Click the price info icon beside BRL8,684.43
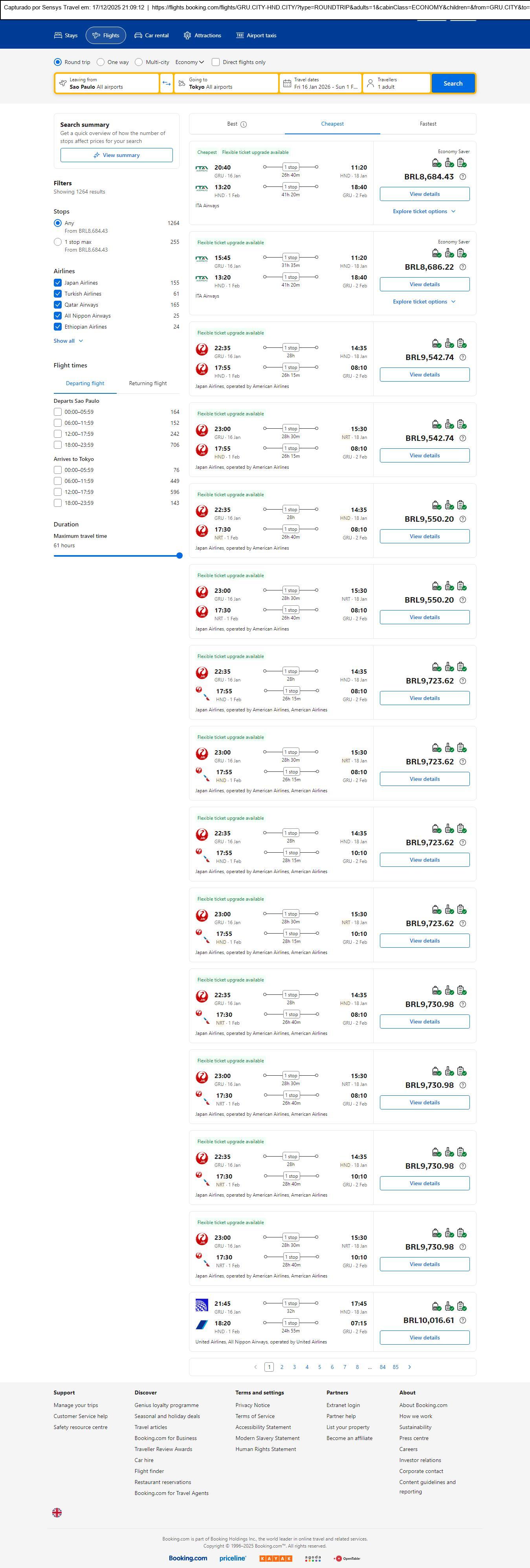Viewport: 530px width, 1568px height. [462, 177]
